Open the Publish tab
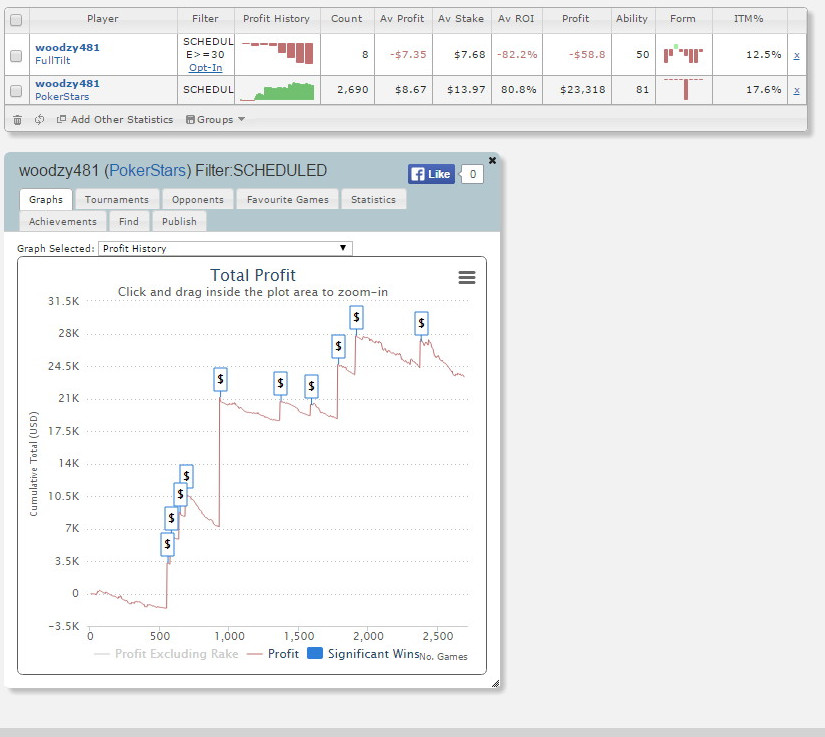 179,221
